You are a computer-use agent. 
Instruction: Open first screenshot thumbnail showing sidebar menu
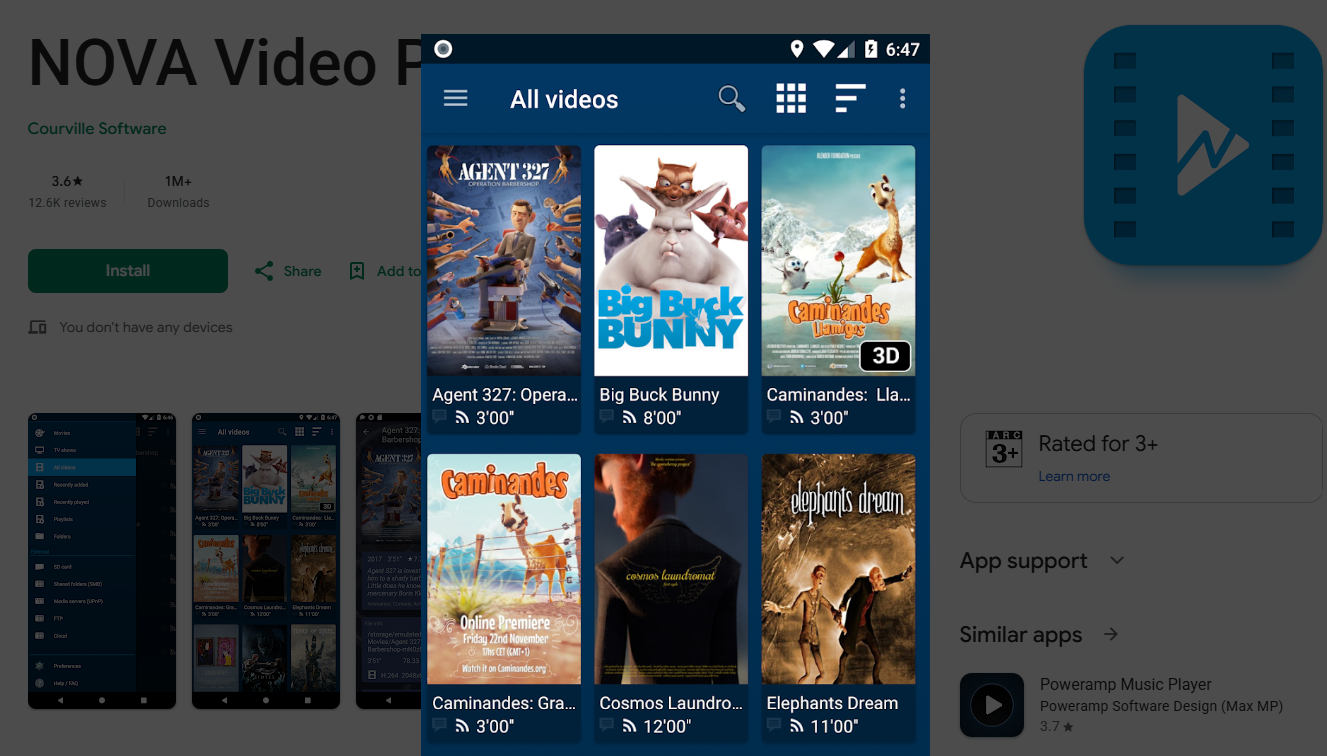pos(102,561)
